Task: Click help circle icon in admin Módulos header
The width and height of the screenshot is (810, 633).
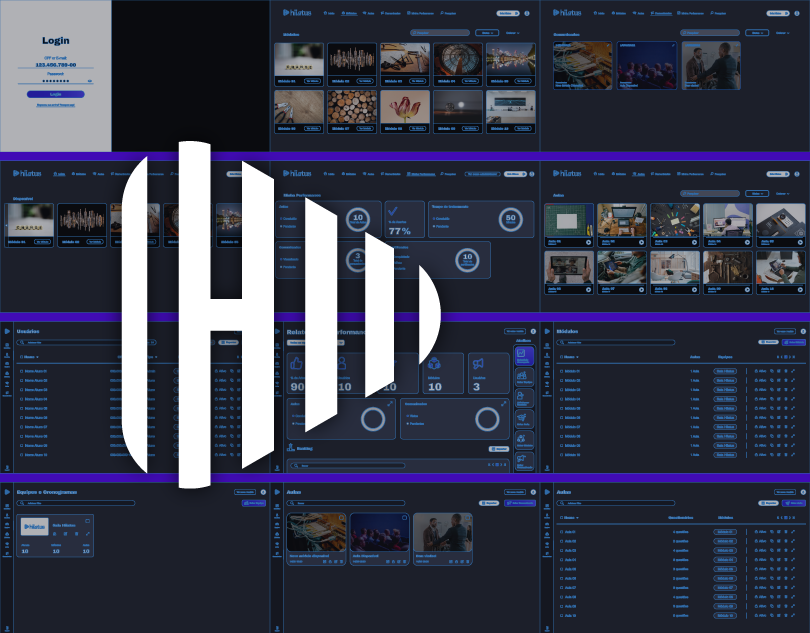Action: [x=803, y=331]
